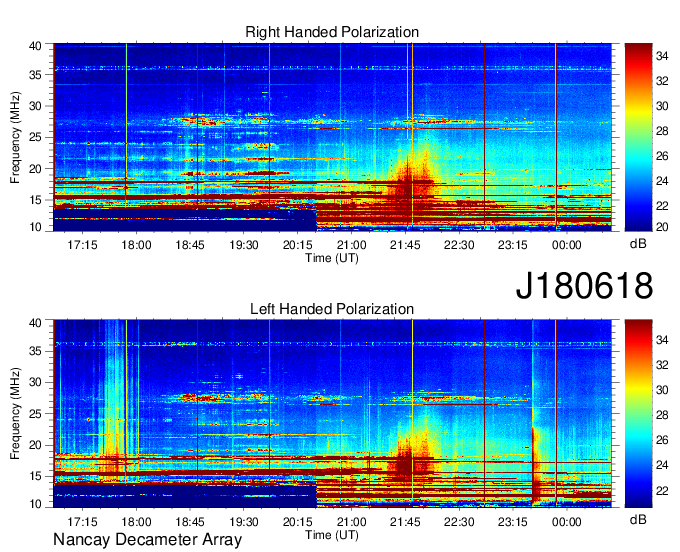The width and height of the screenshot is (680, 552).
Task: Click the 30 MHz tick of Right Handed plot
Action: 35,106
